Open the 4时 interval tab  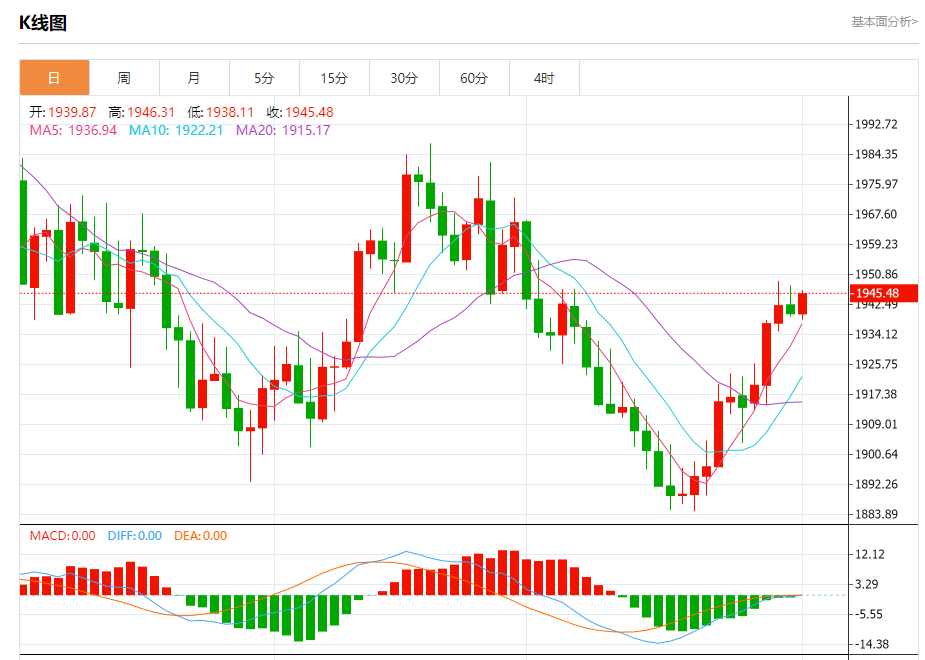544,77
